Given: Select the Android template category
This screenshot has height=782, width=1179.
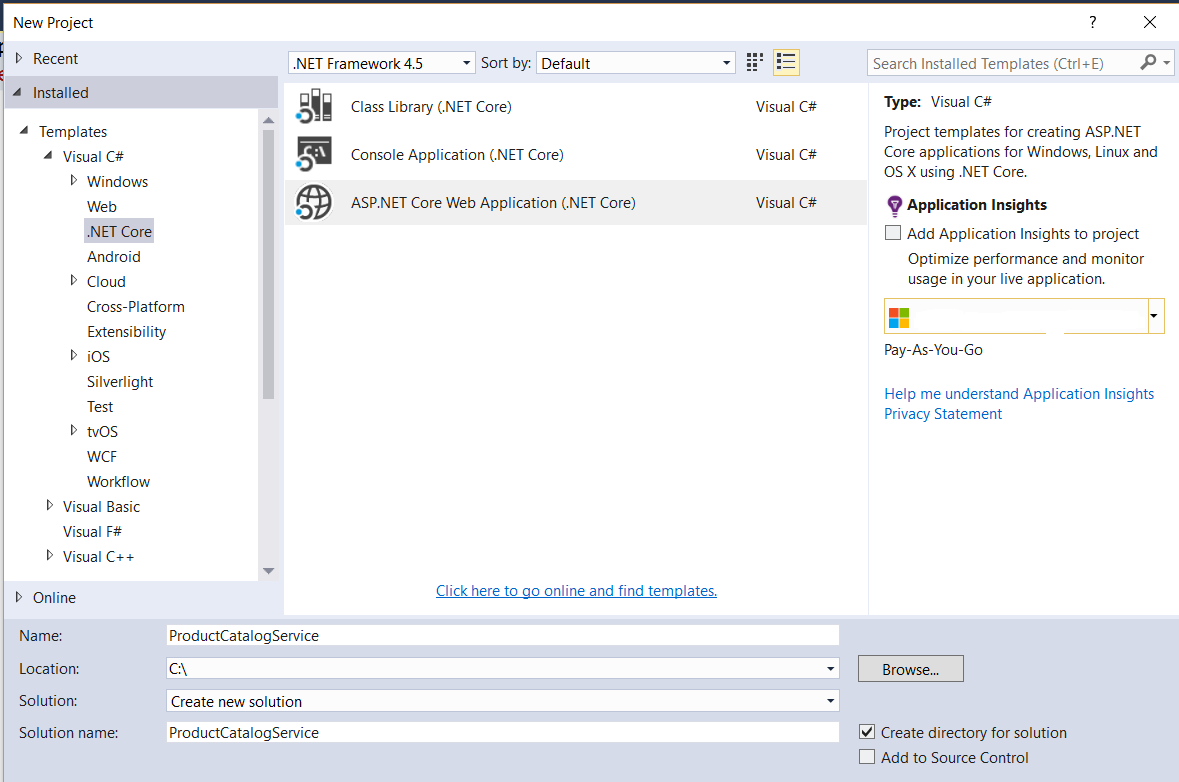Looking at the screenshot, I should pyautogui.click(x=114, y=256).
